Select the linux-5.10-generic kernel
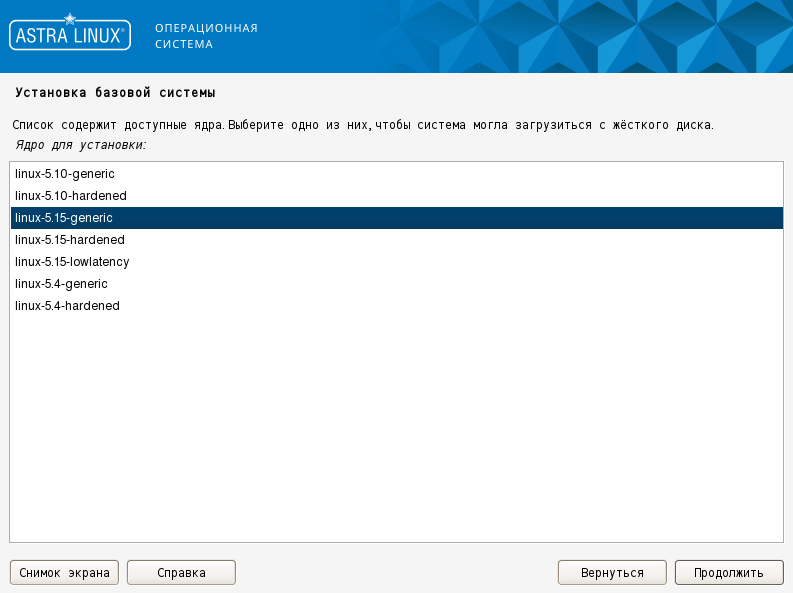The height and width of the screenshot is (593, 793). [x=396, y=174]
